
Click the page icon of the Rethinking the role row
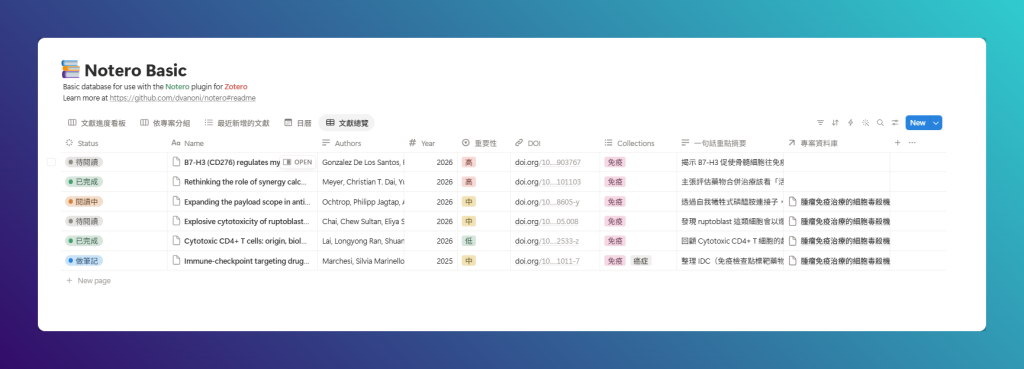pyautogui.click(x=176, y=182)
